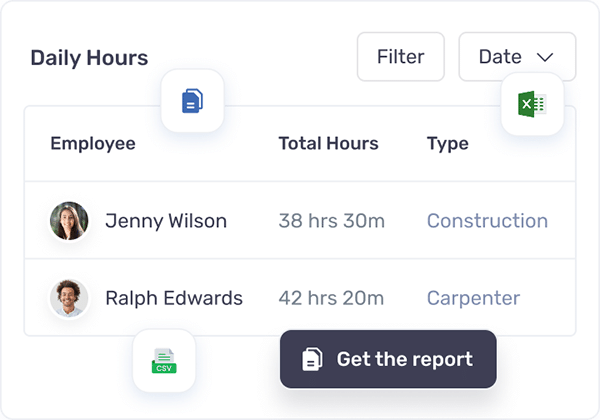The image size is (600, 420).
Task: Click Jenny Wilson's avatar photo
Action: [69, 221]
